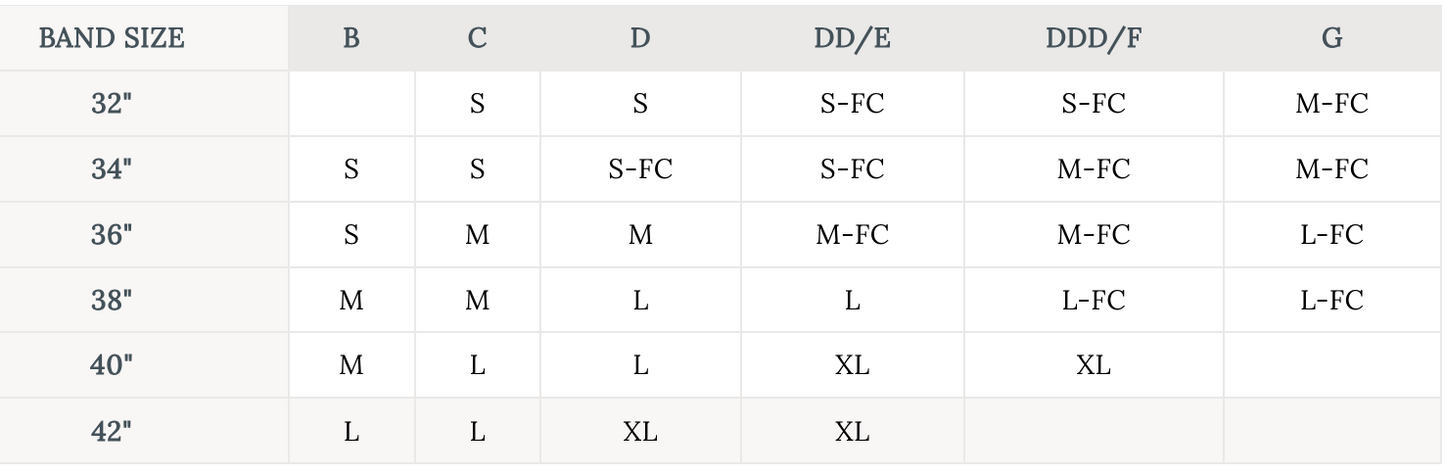Select the C cup column header
Screen dimensions: 1445x474
click(477, 39)
